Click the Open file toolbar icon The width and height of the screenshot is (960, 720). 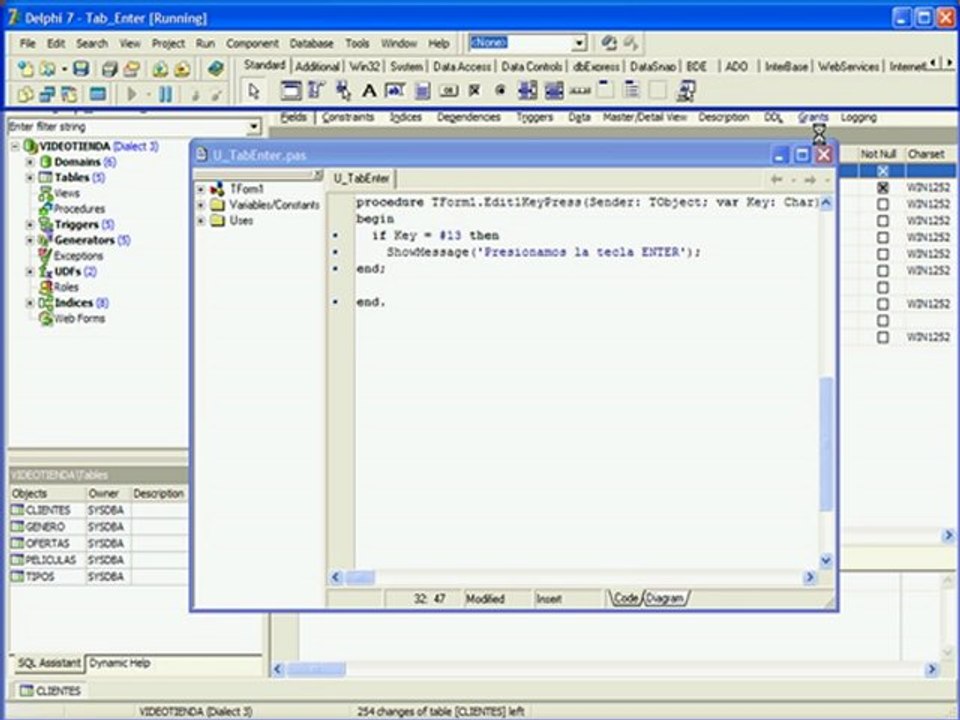pos(47,69)
